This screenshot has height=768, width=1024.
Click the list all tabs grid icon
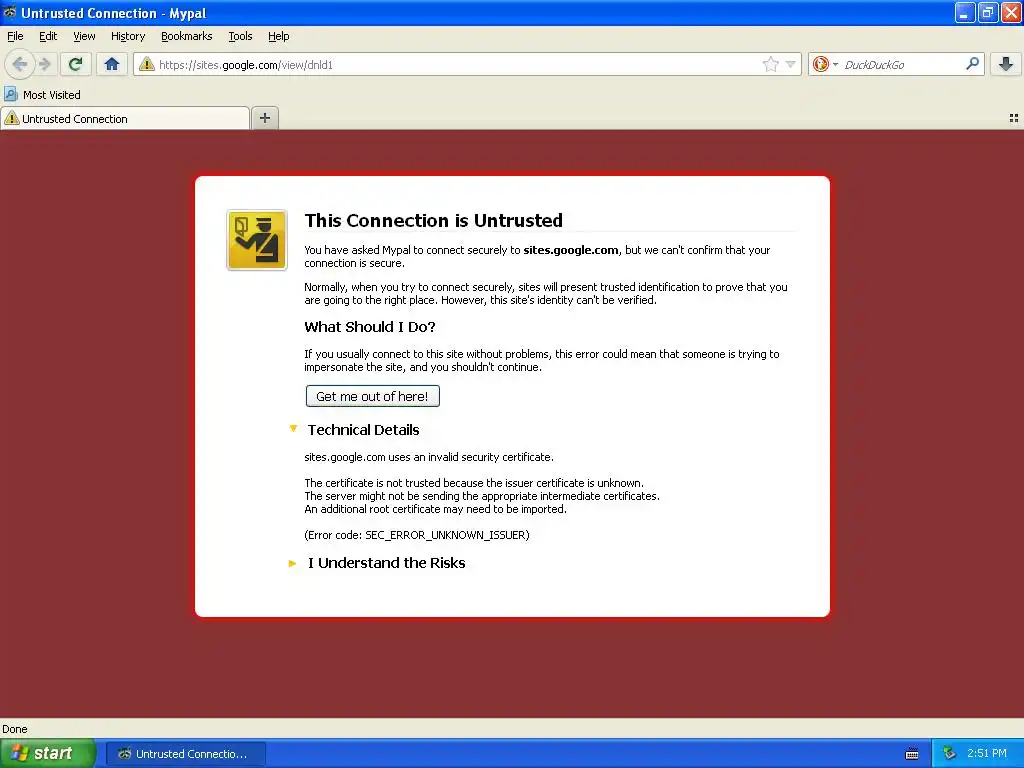click(x=1014, y=118)
